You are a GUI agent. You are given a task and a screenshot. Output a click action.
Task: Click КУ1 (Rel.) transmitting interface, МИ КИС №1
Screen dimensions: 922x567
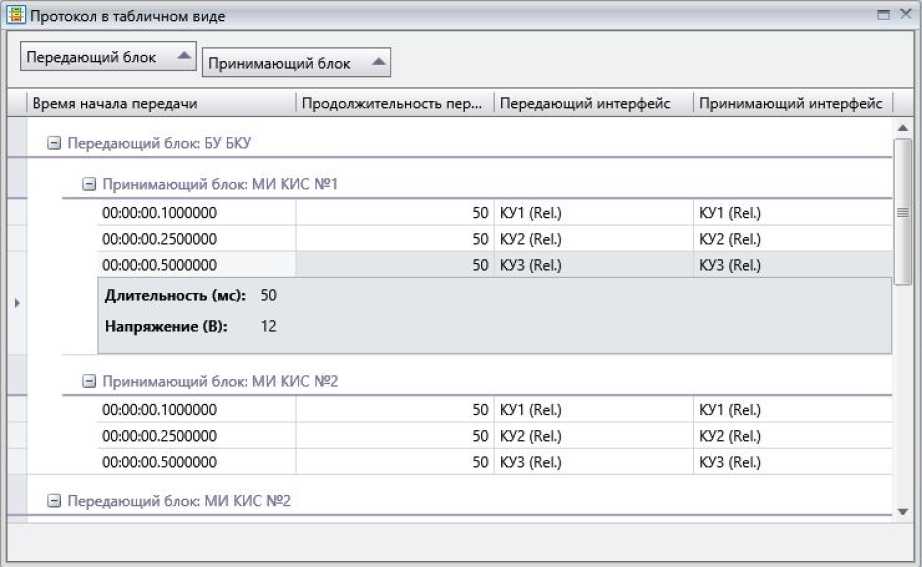(x=530, y=213)
